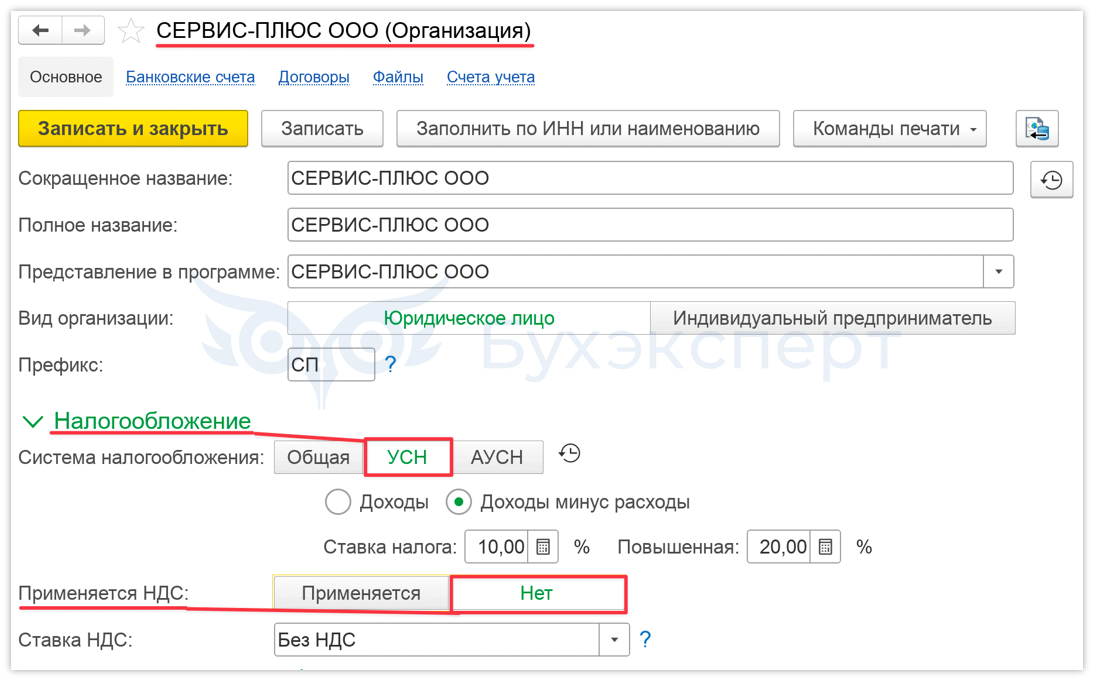
Task: Switch taxation system to УСН
Action: pyautogui.click(x=407, y=457)
